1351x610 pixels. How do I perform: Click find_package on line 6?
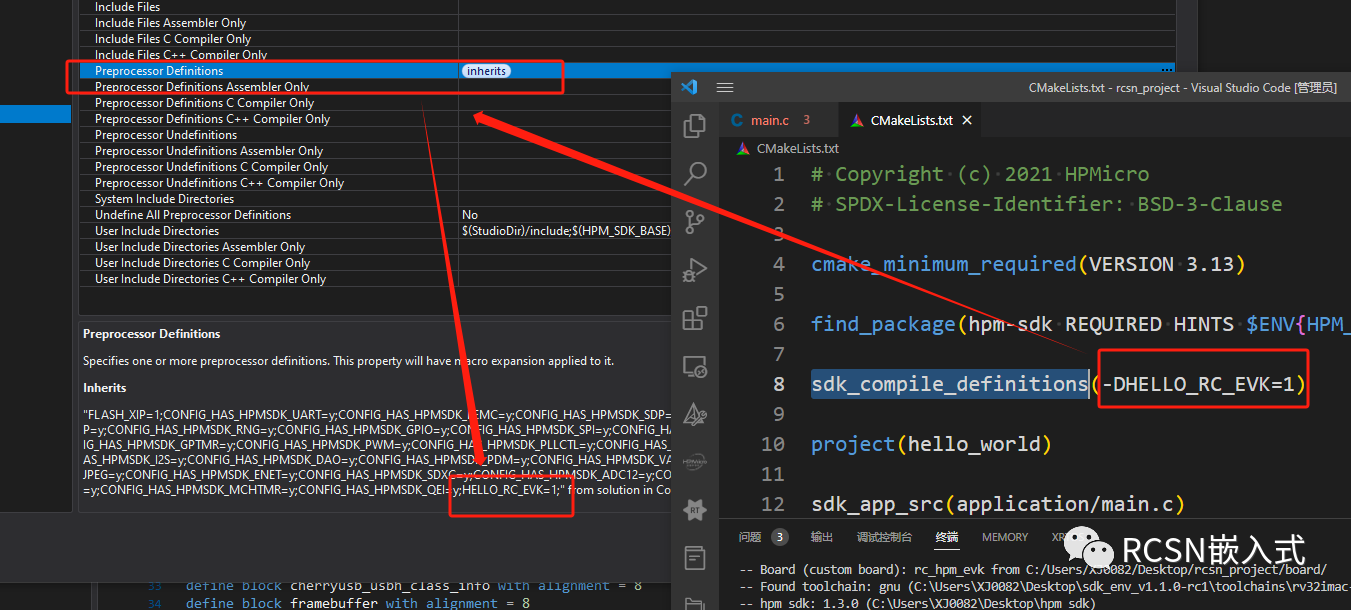pyautogui.click(x=883, y=324)
